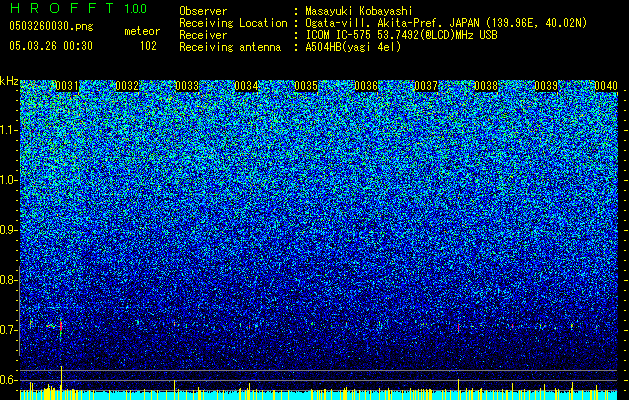Screen dimensions: 629x400
Task: Click the red meteor echo before 0038
Action: pos(459,327)
